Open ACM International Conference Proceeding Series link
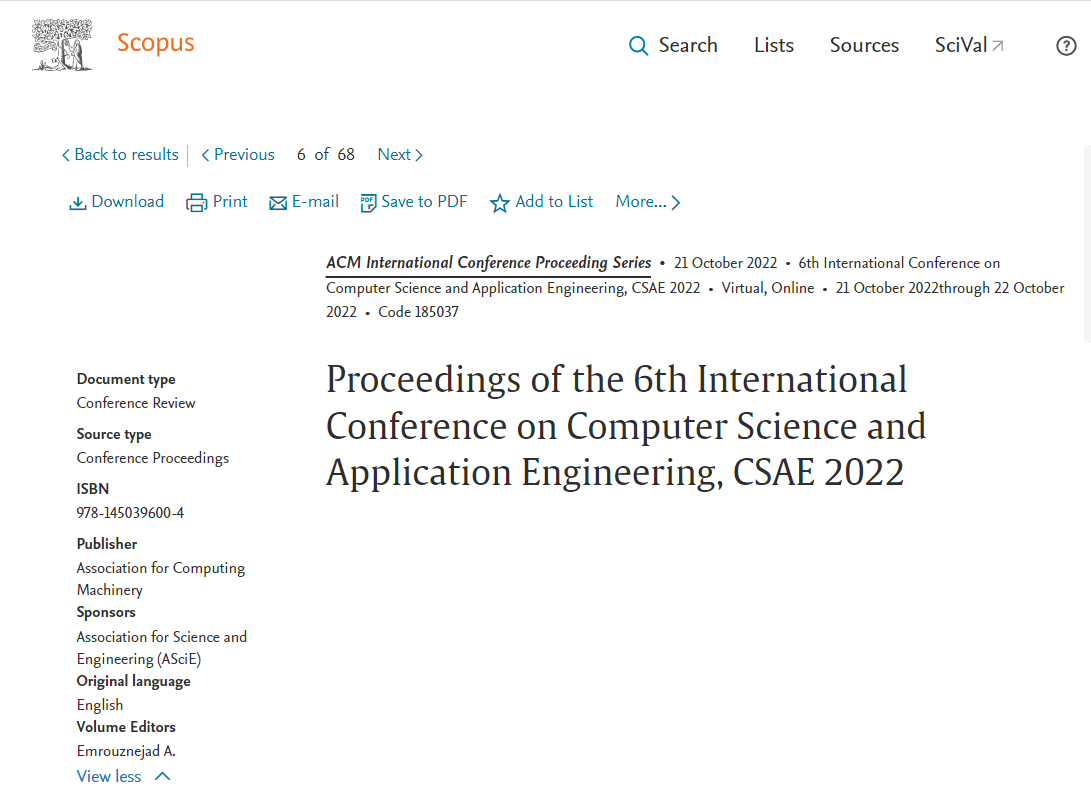1091x798 pixels. click(x=488, y=263)
